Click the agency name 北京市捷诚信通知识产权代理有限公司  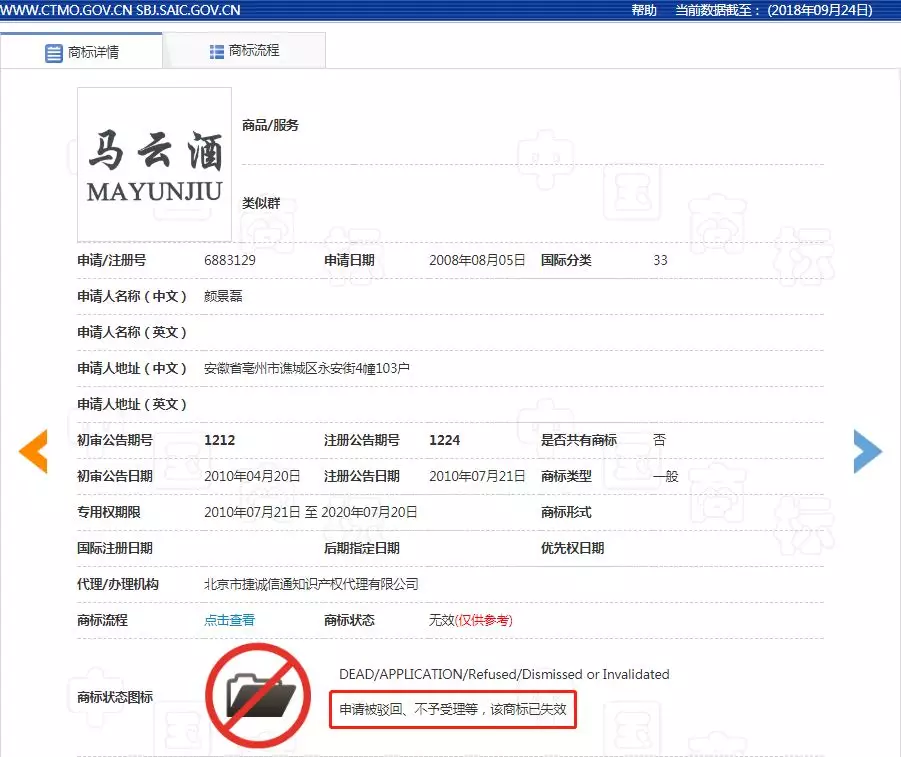(311, 584)
